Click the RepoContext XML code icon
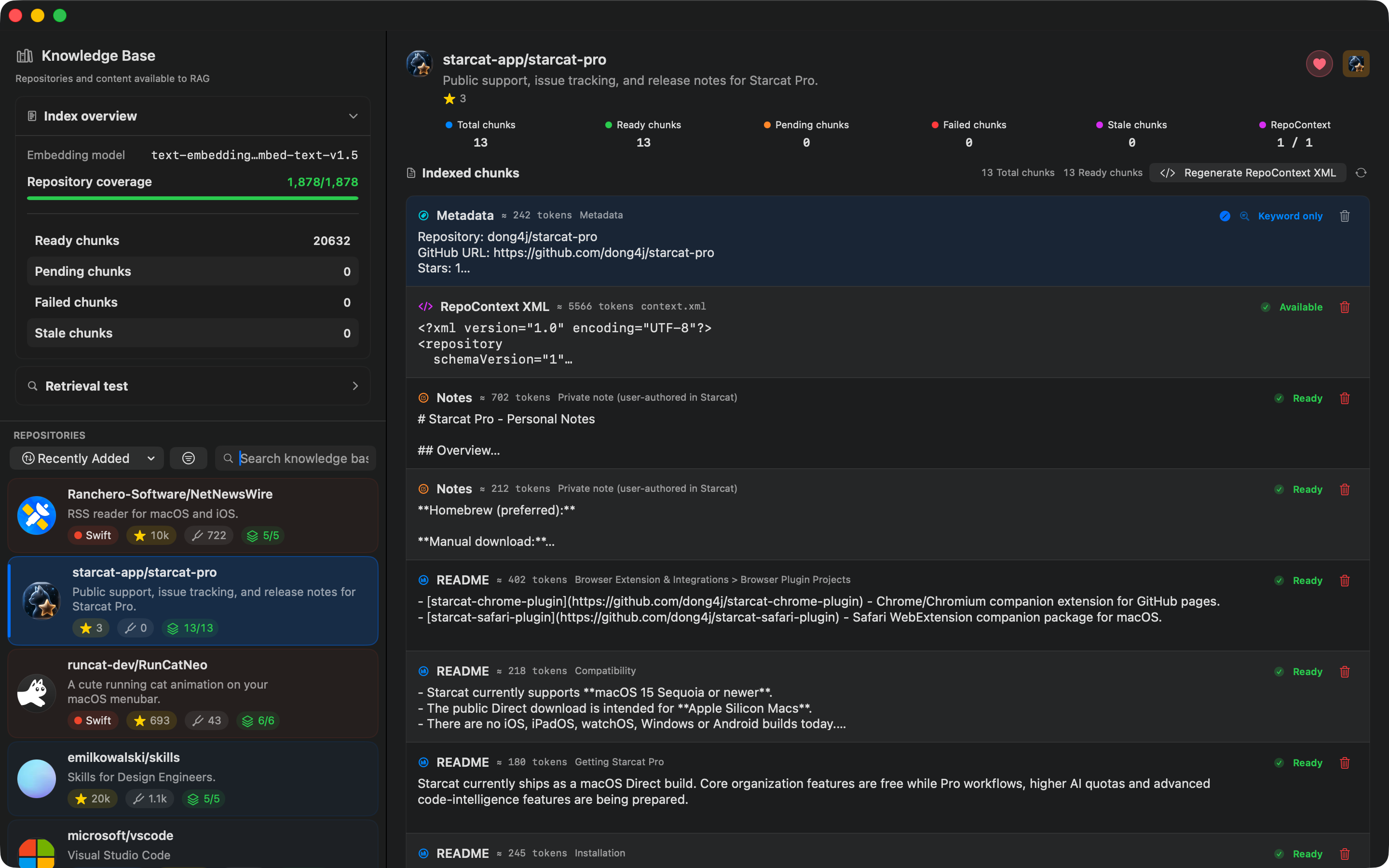Image resolution: width=1389 pixels, height=868 pixels. [425, 307]
